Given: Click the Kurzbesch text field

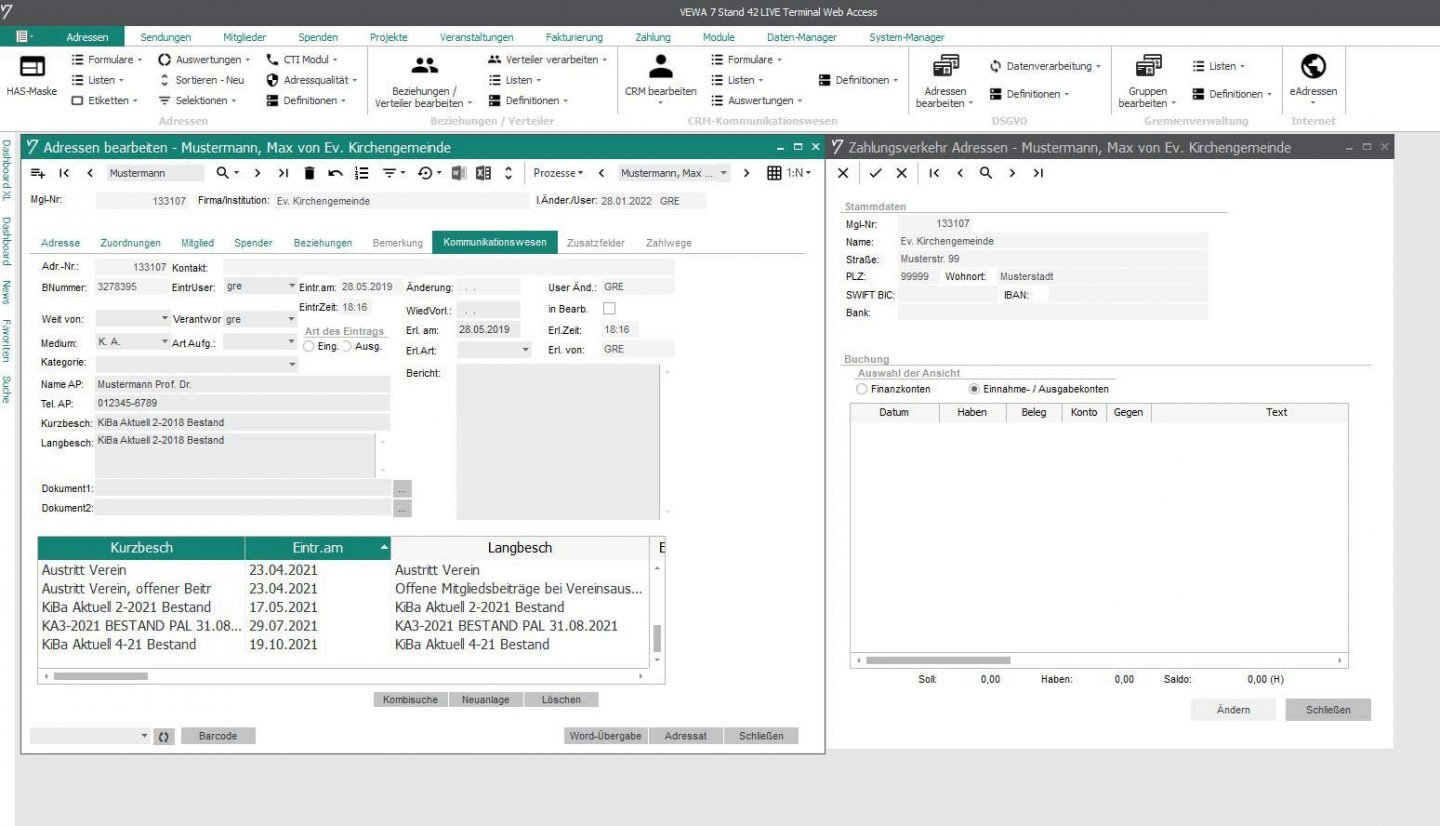Looking at the screenshot, I should pyautogui.click(x=242, y=422).
